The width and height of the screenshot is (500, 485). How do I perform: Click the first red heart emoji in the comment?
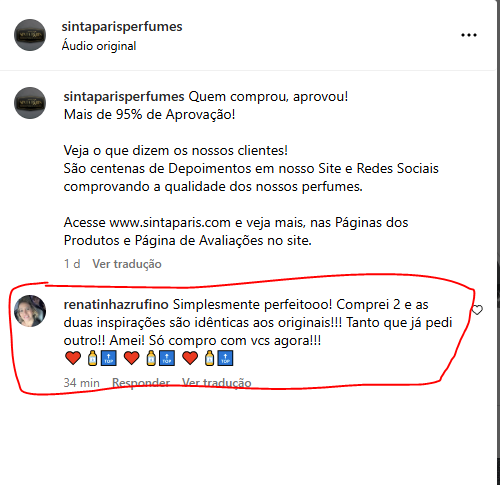pyautogui.click(x=73, y=358)
